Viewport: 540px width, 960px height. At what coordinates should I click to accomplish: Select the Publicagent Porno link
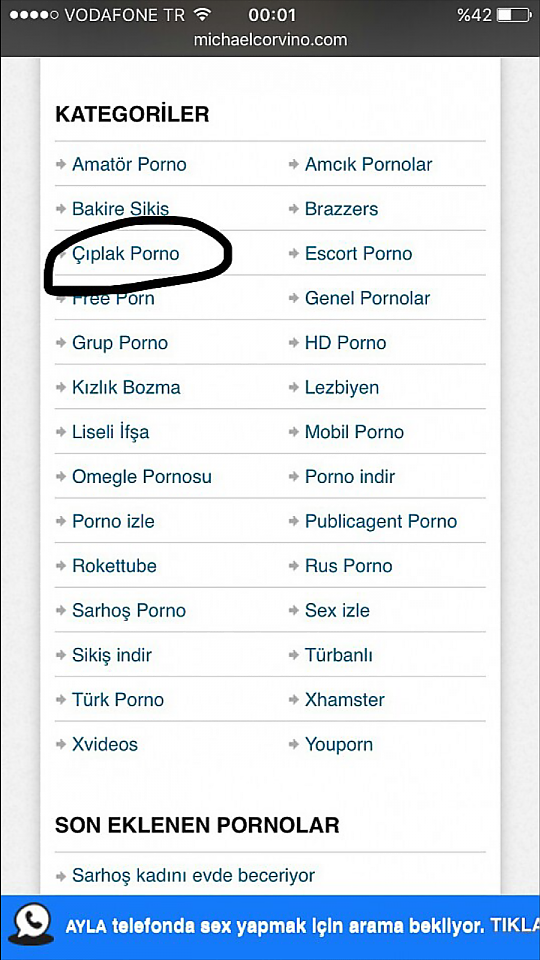pos(381,522)
